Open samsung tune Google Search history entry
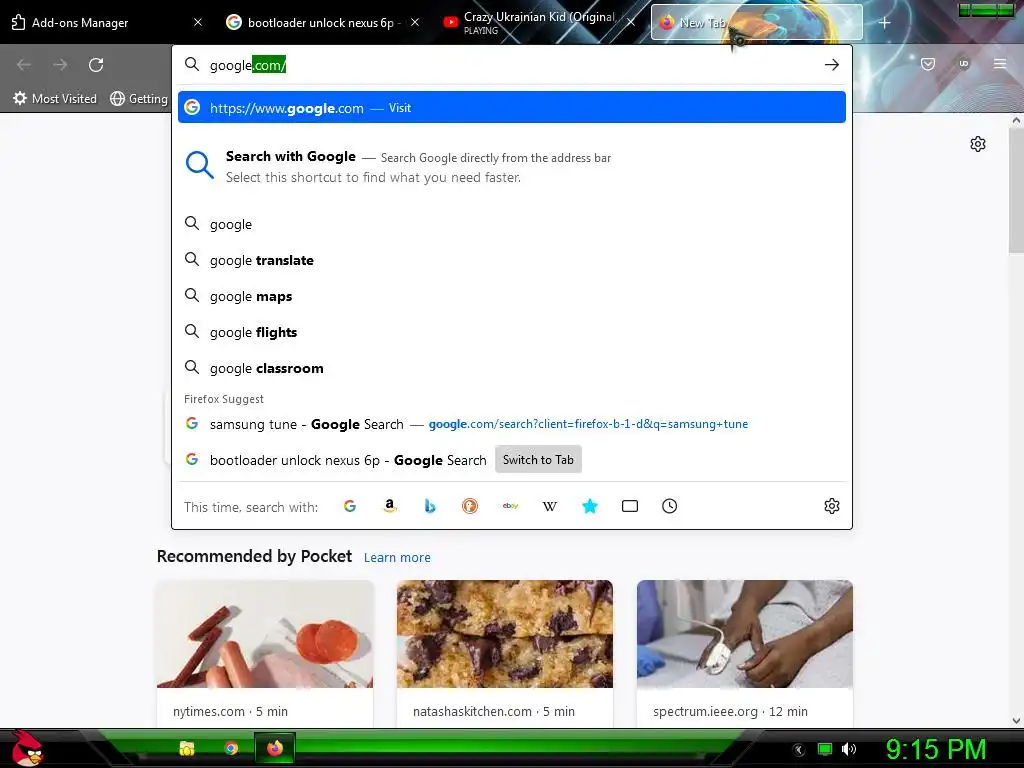This screenshot has width=1024, height=768. click(x=511, y=424)
